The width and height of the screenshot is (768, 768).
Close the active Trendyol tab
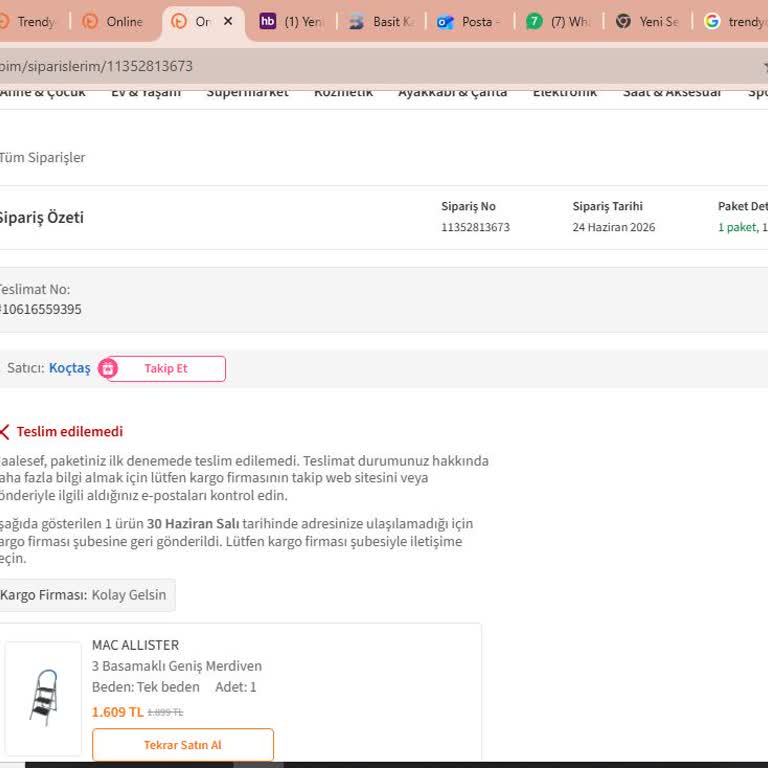228,22
